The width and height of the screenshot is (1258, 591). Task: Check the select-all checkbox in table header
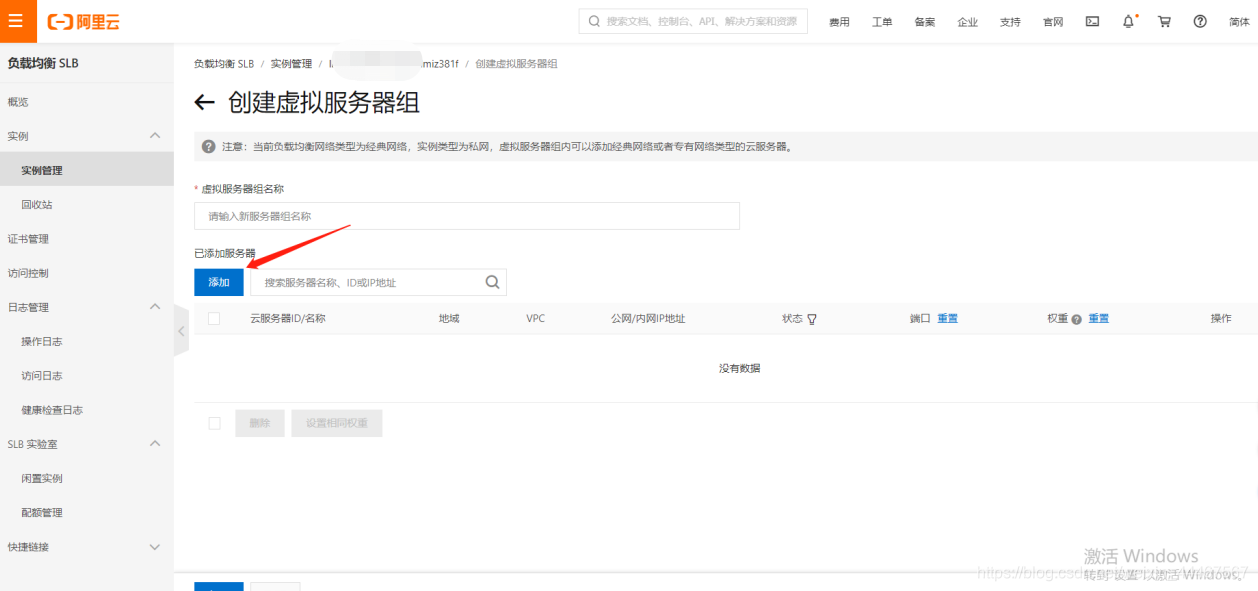[x=214, y=318]
